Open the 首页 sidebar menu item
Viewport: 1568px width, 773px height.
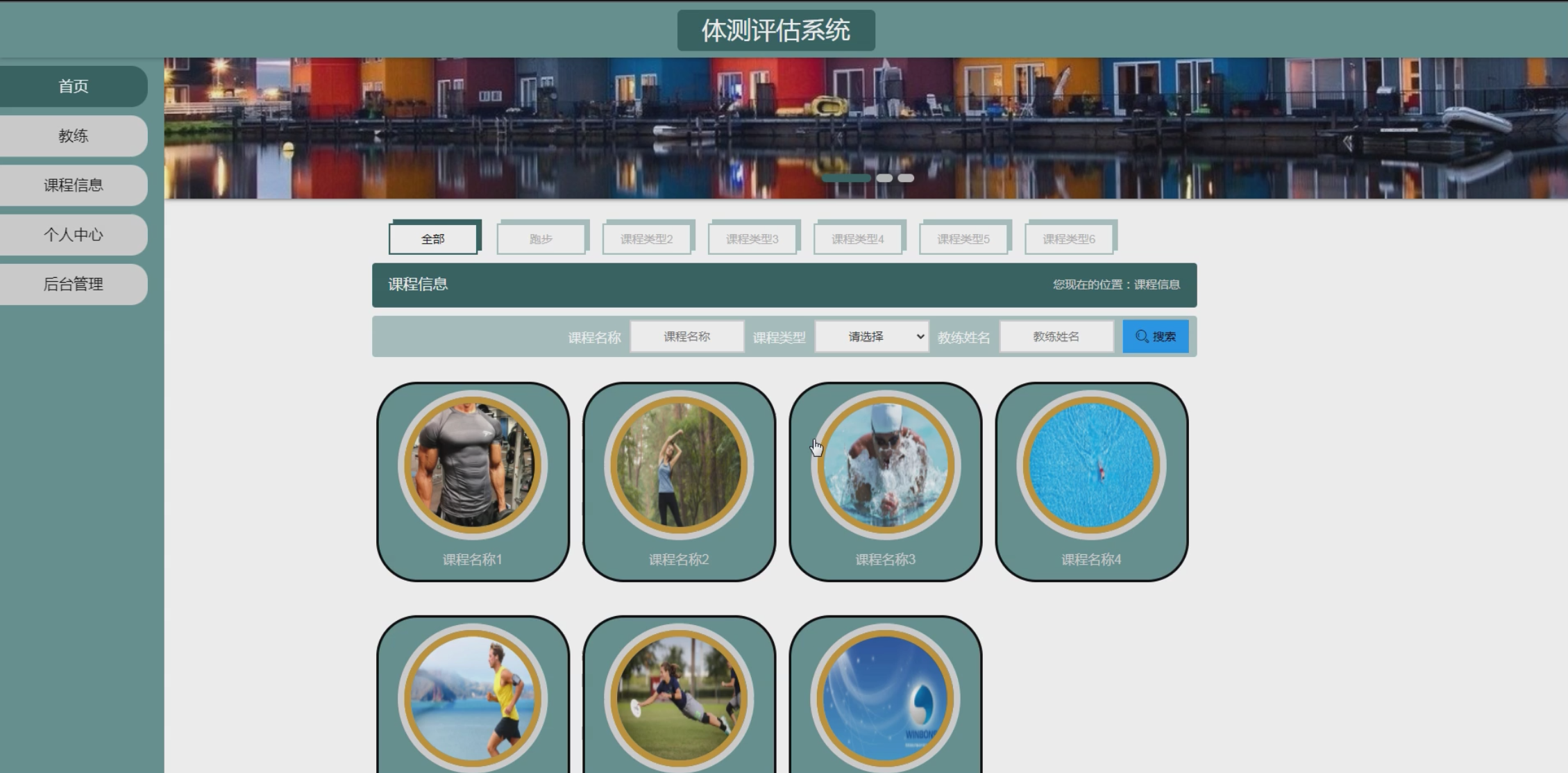73,86
